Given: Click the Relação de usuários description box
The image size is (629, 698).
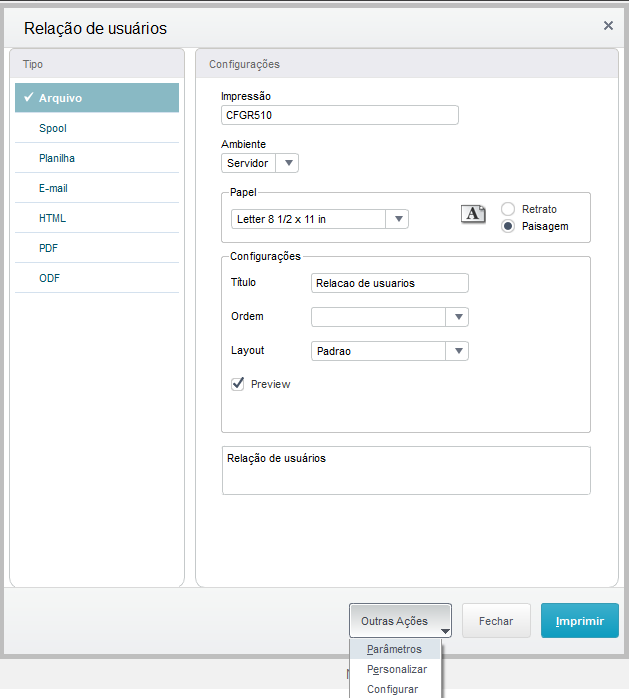Looking at the screenshot, I should click(x=406, y=471).
